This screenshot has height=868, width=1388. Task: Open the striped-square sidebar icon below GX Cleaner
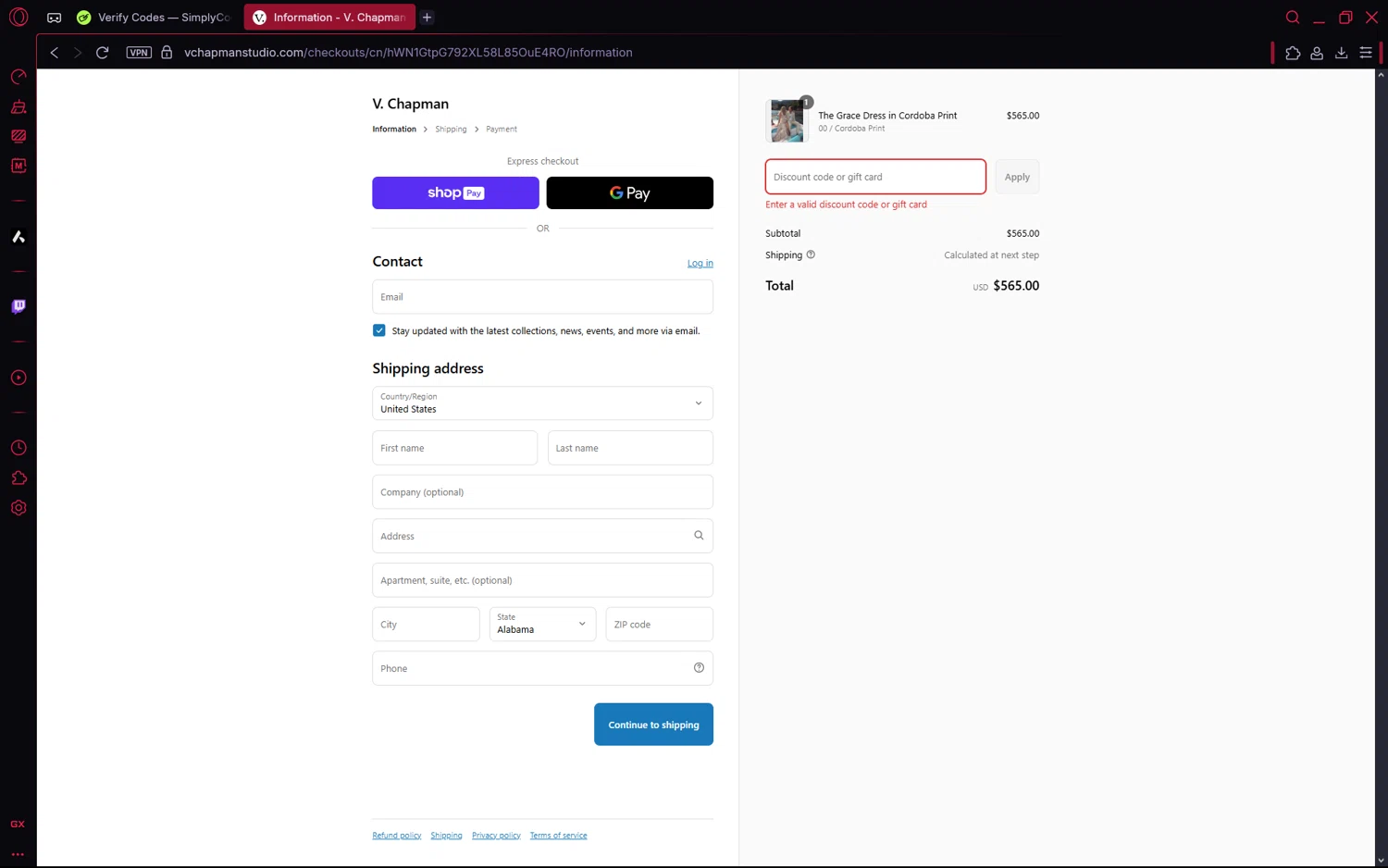click(x=19, y=136)
